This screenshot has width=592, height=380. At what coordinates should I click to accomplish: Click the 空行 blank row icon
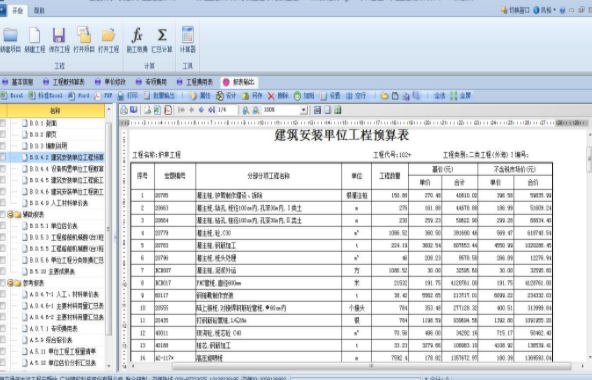pyautogui.click(x=349, y=96)
